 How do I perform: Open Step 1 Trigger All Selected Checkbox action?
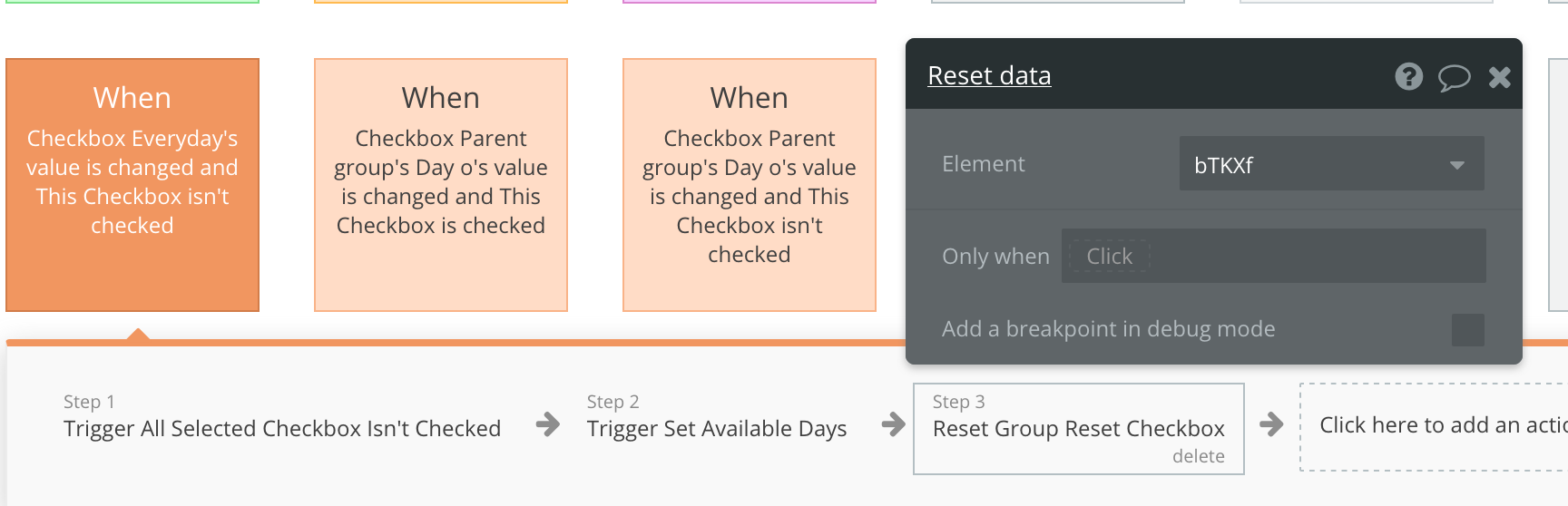coord(282,428)
